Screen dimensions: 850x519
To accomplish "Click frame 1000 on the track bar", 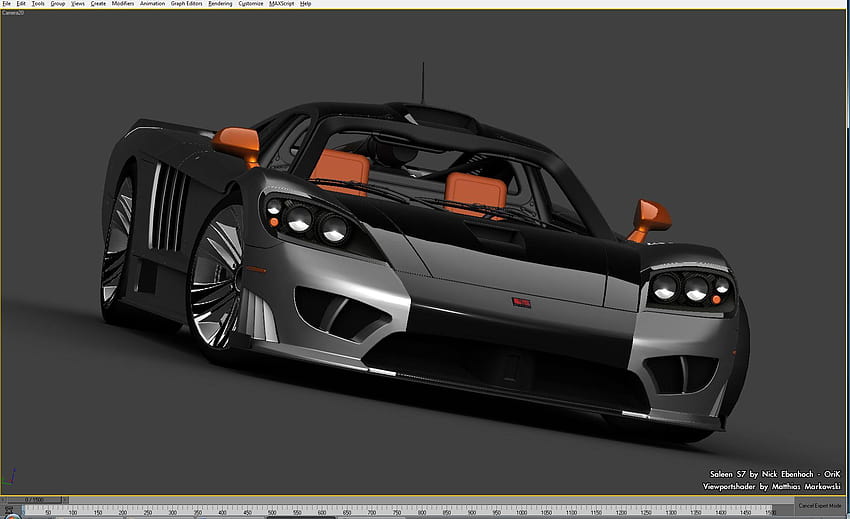I will (521, 512).
